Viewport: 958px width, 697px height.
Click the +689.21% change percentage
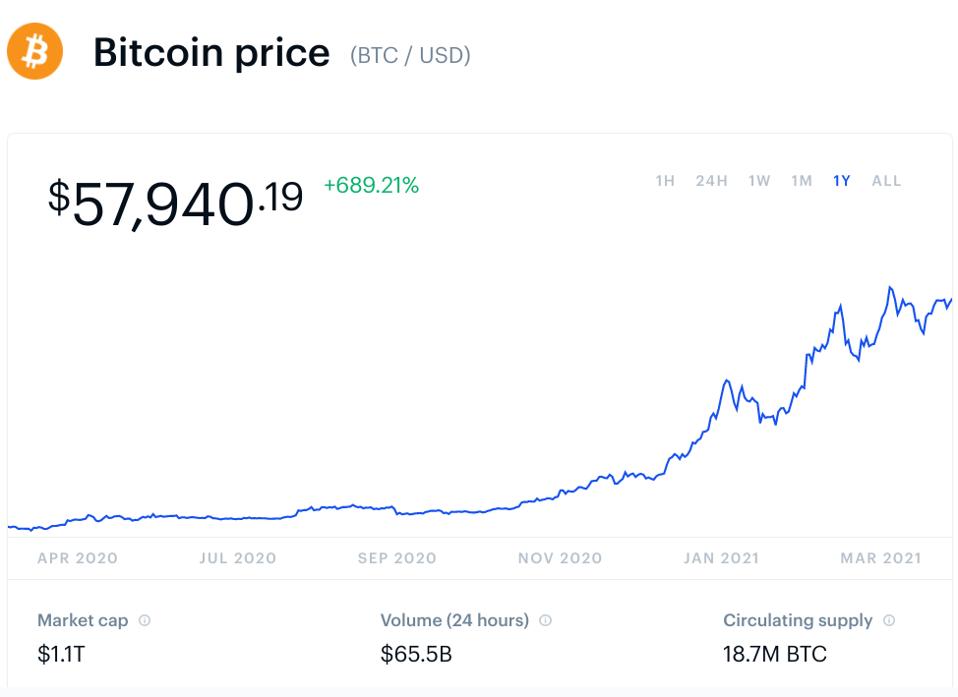tap(371, 185)
